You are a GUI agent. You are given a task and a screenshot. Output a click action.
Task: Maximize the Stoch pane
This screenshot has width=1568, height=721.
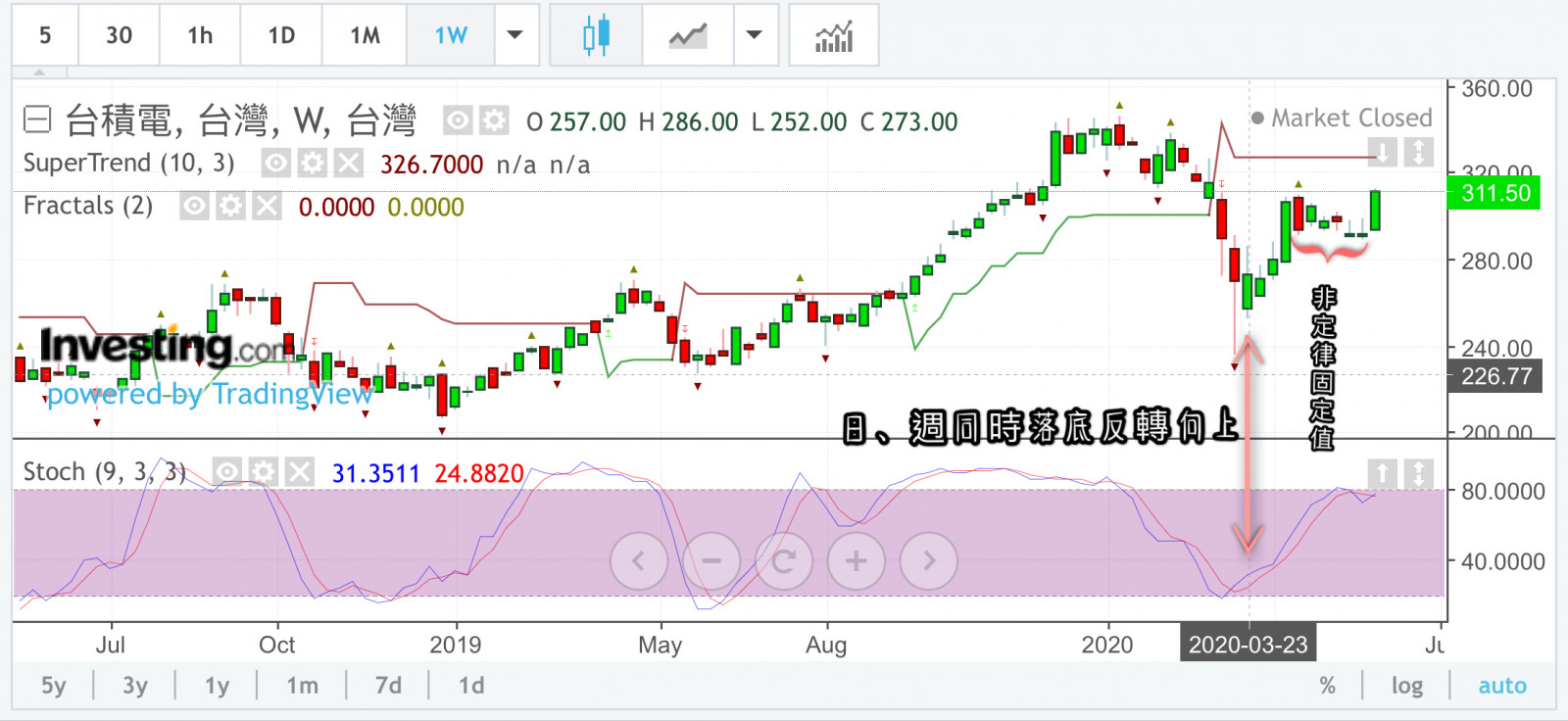[x=1419, y=473]
